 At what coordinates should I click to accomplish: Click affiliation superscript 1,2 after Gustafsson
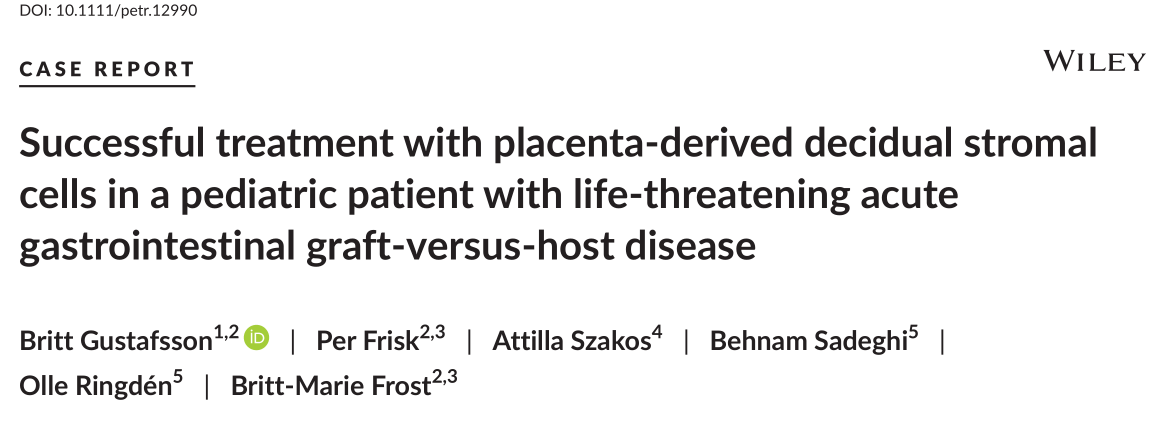tap(226, 334)
